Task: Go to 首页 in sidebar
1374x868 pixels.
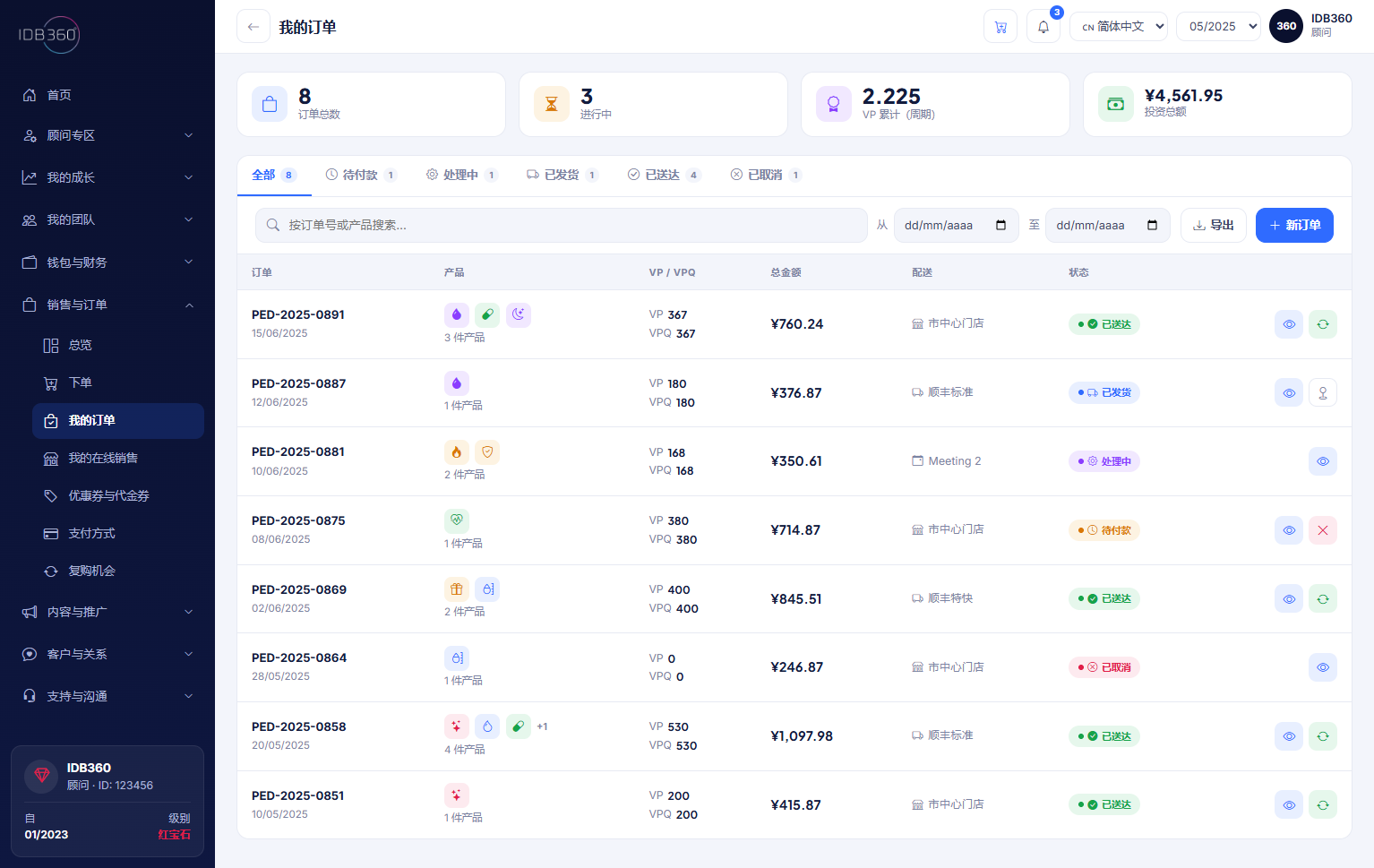Action: (x=107, y=95)
